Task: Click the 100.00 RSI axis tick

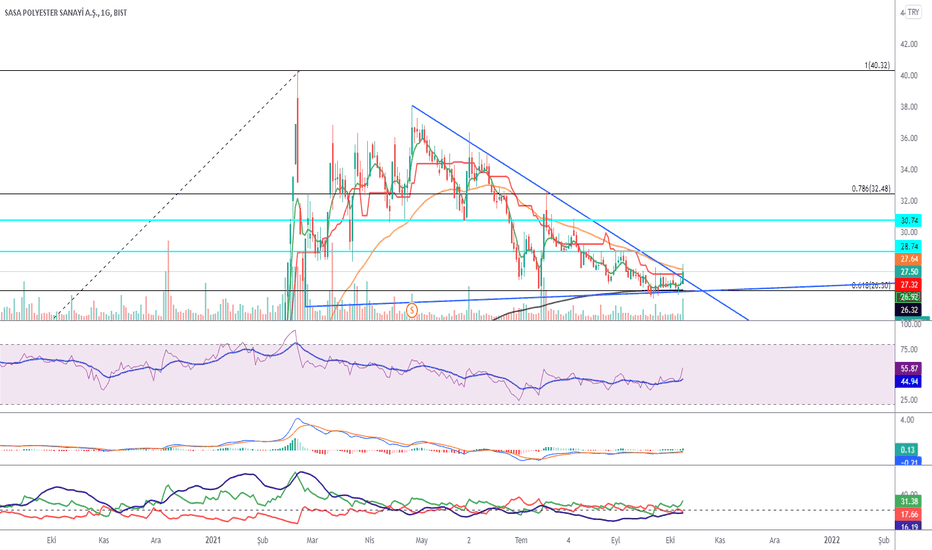Action: (x=911, y=324)
